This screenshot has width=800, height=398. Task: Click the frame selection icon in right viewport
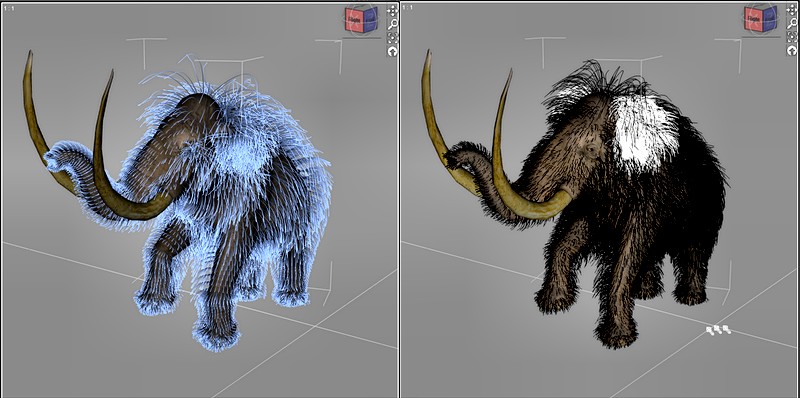pos(792,37)
